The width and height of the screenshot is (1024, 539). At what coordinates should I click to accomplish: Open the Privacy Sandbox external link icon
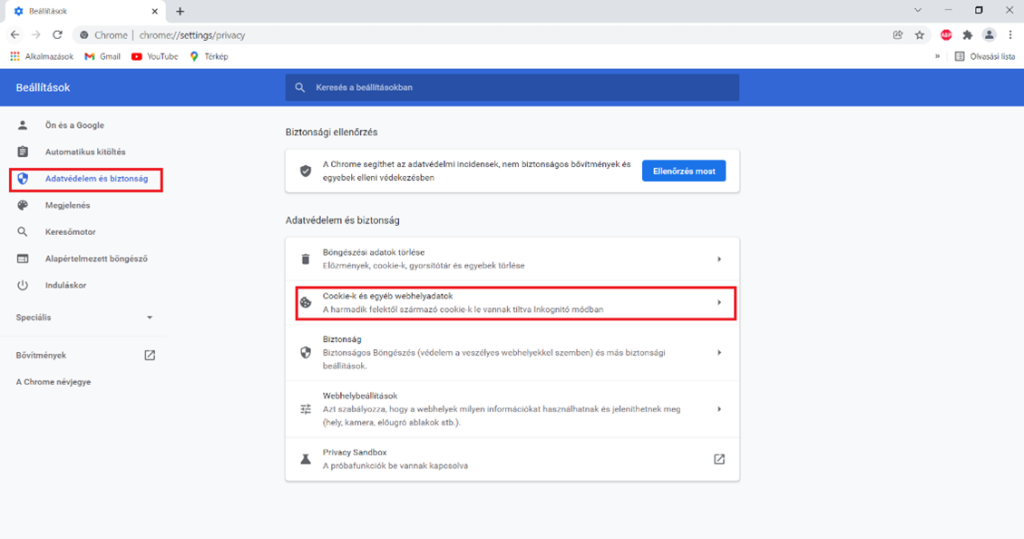[x=719, y=459]
